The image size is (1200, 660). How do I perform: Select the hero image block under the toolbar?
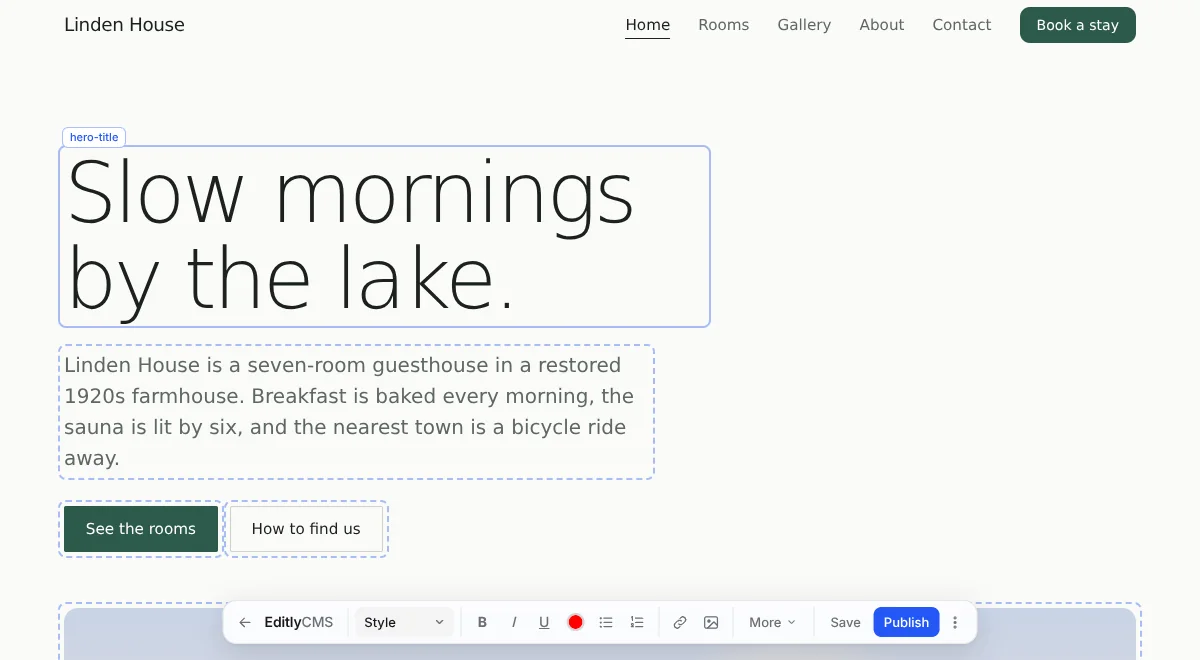(600, 632)
